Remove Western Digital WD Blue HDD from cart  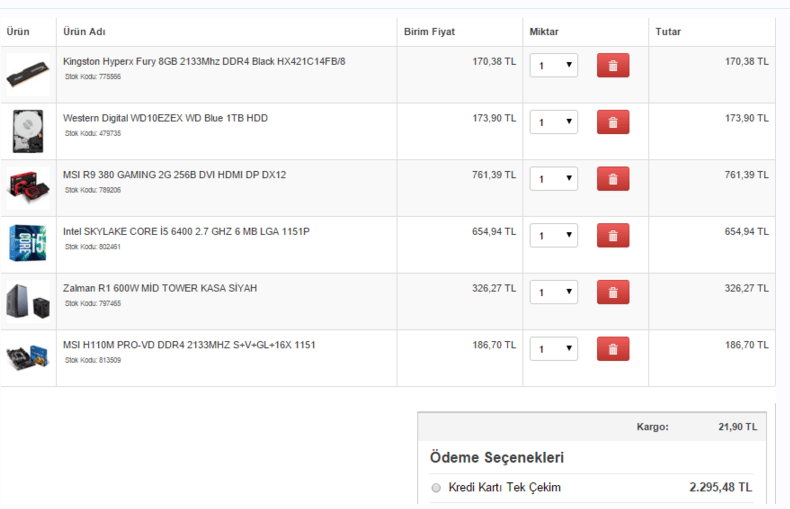point(613,122)
